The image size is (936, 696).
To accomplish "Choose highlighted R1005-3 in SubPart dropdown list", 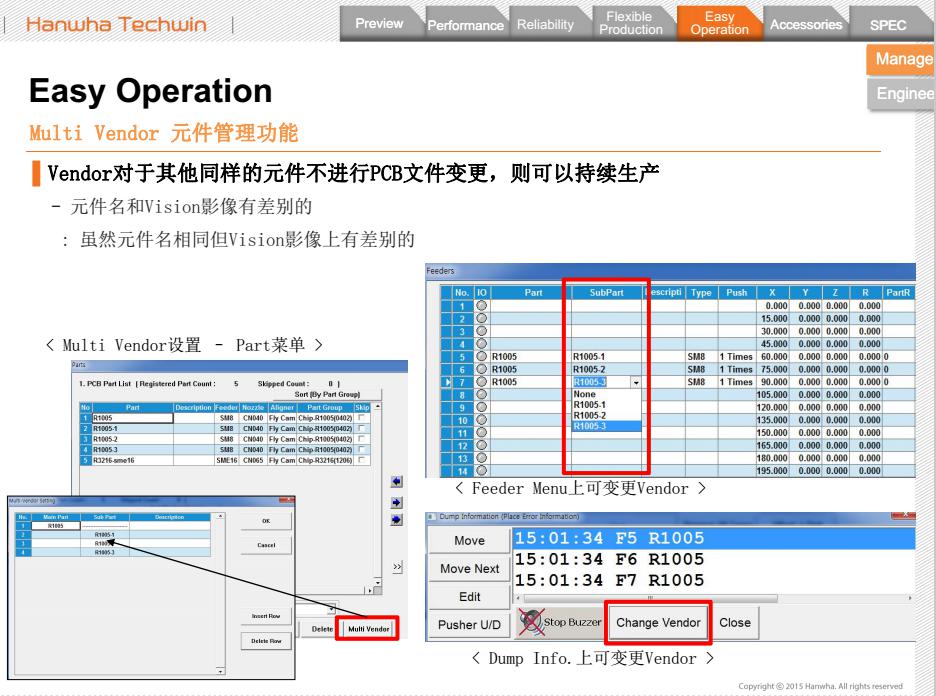I will click(x=606, y=426).
